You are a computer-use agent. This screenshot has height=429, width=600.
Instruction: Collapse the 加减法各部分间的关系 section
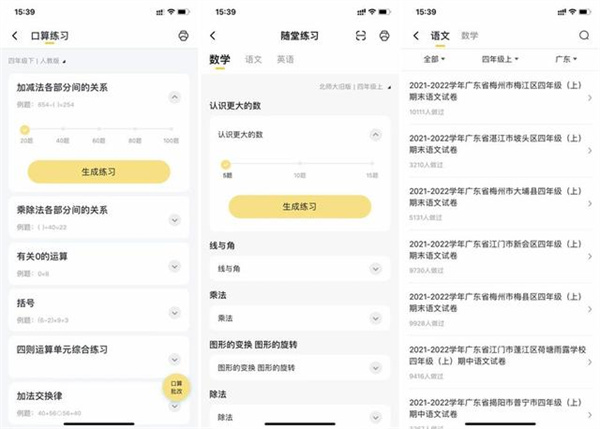(174, 97)
